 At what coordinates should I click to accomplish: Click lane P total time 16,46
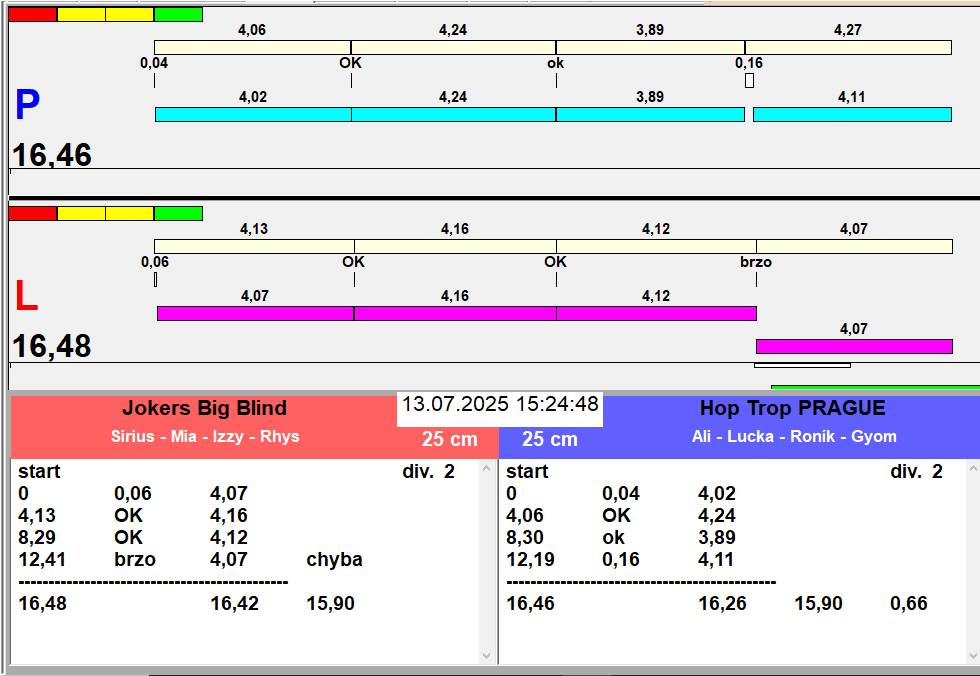tap(52, 155)
